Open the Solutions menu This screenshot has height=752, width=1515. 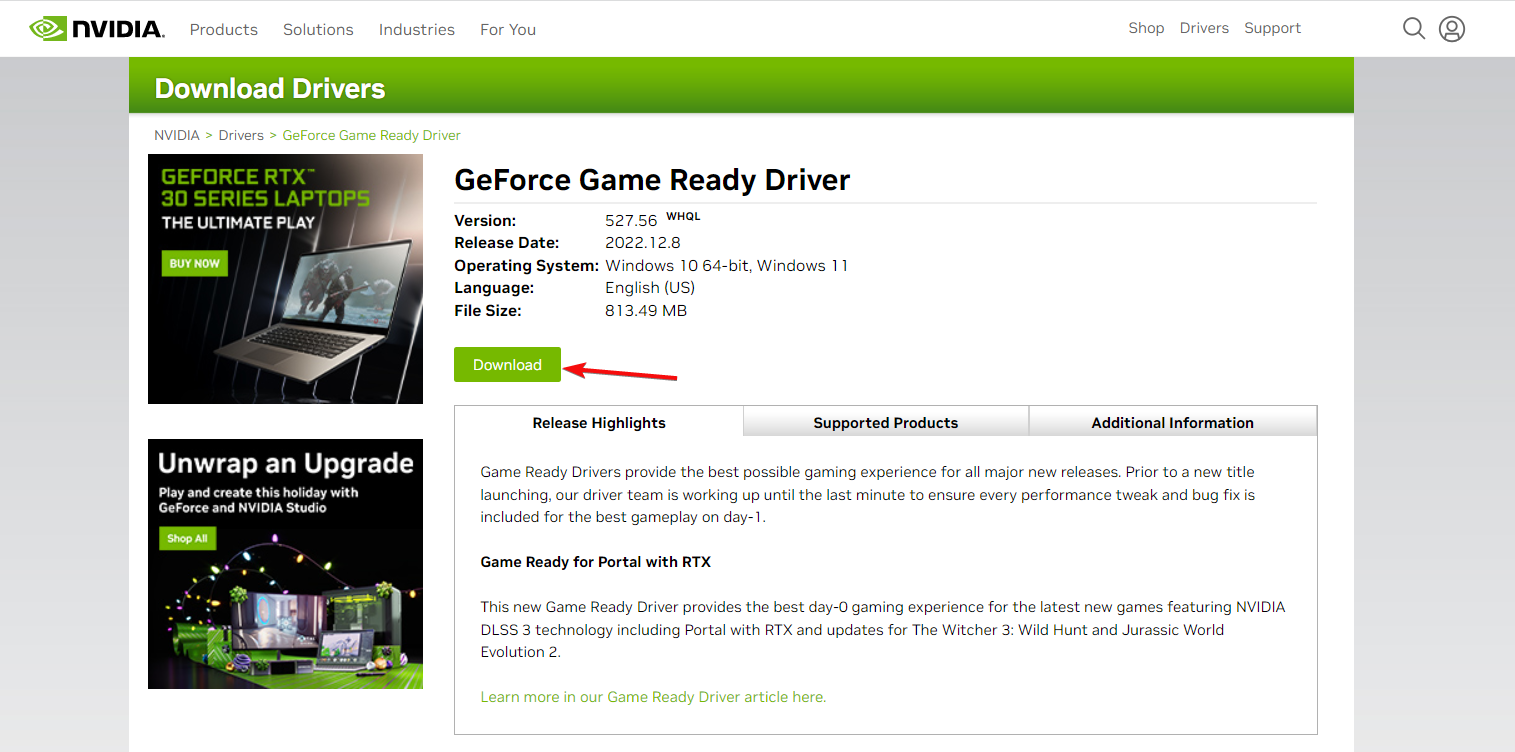point(318,30)
